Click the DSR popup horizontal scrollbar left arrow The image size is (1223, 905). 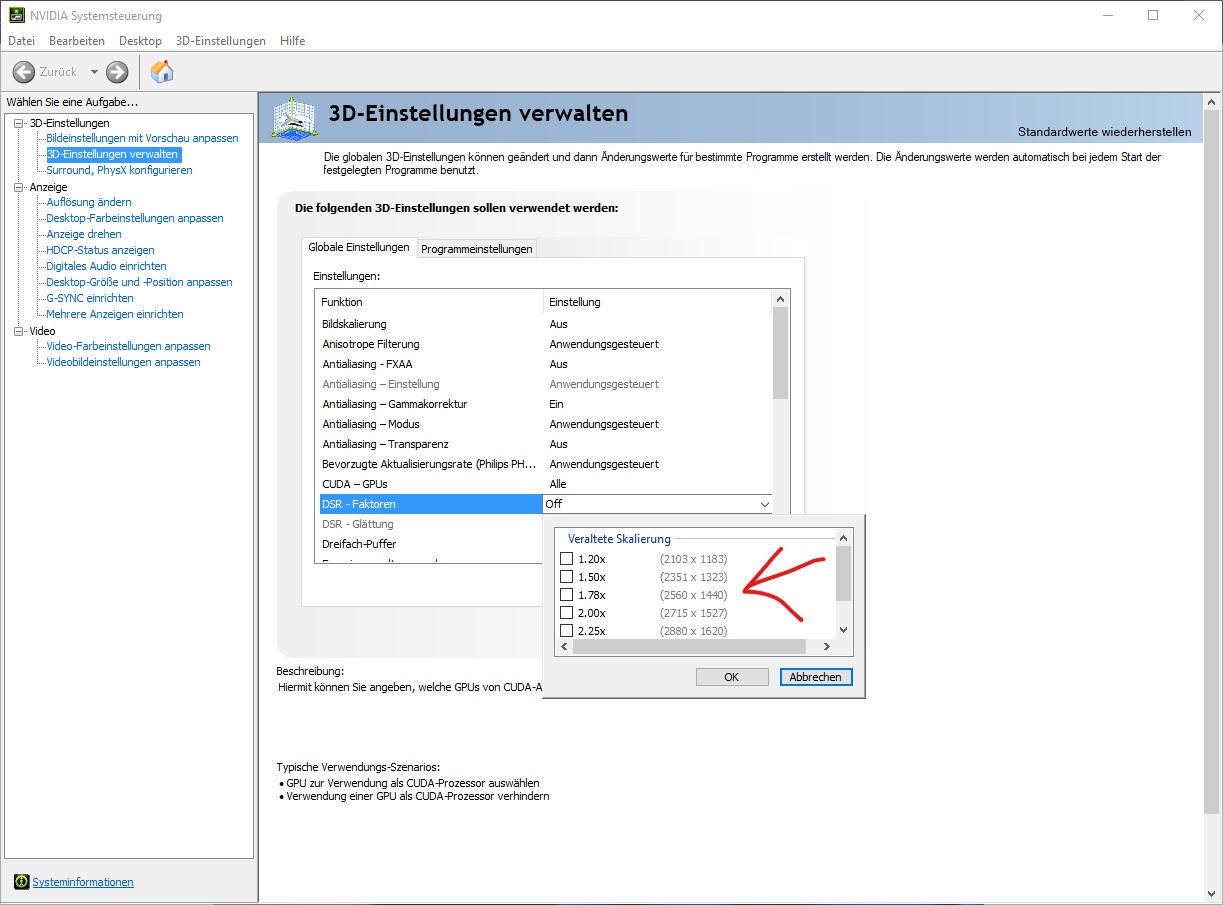tap(563, 647)
